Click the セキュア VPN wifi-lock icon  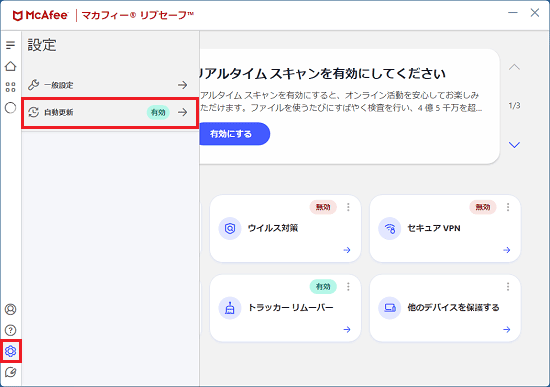pyautogui.click(x=389, y=228)
